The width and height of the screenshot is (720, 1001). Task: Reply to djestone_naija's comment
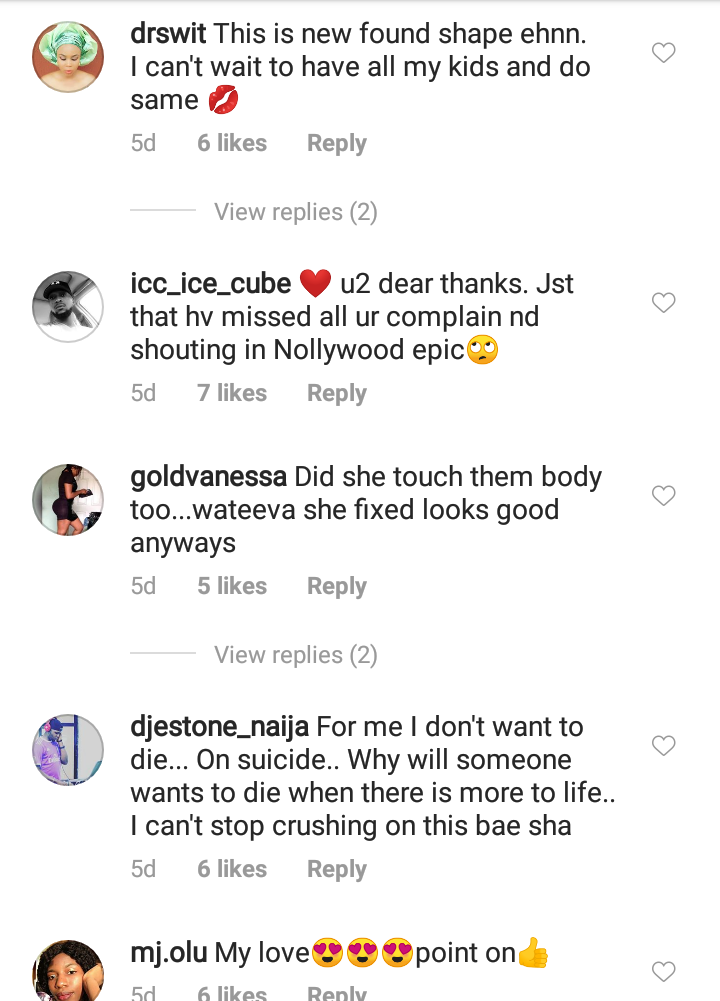pyautogui.click(x=336, y=869)
